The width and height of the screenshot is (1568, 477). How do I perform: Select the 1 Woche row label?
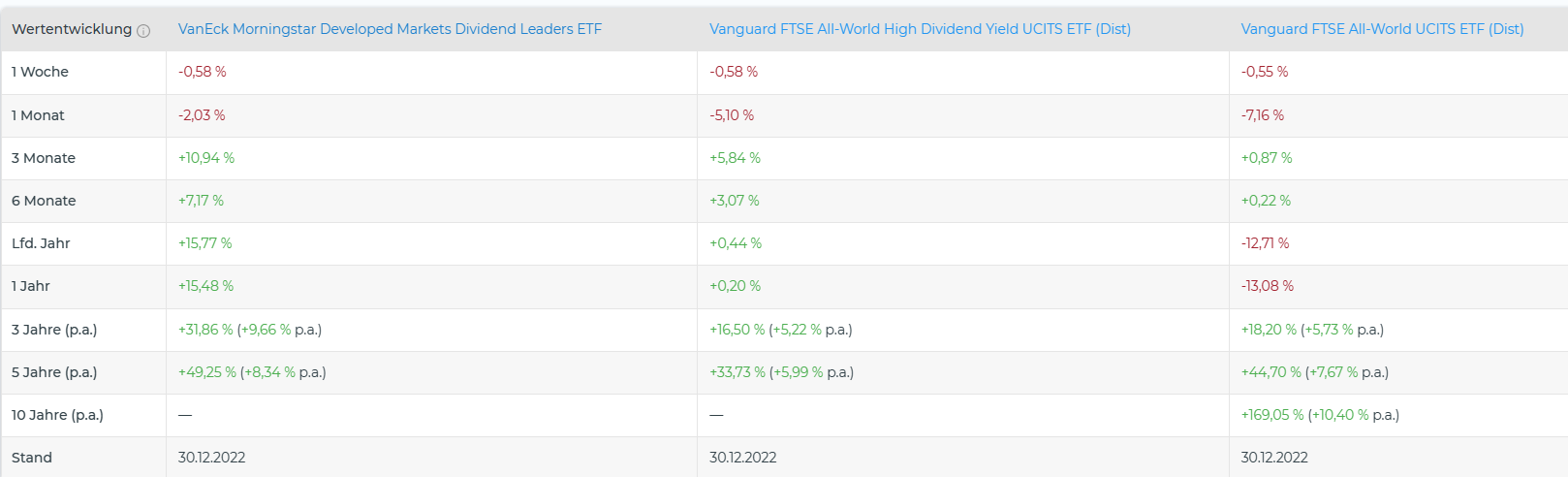coord(40,72)
